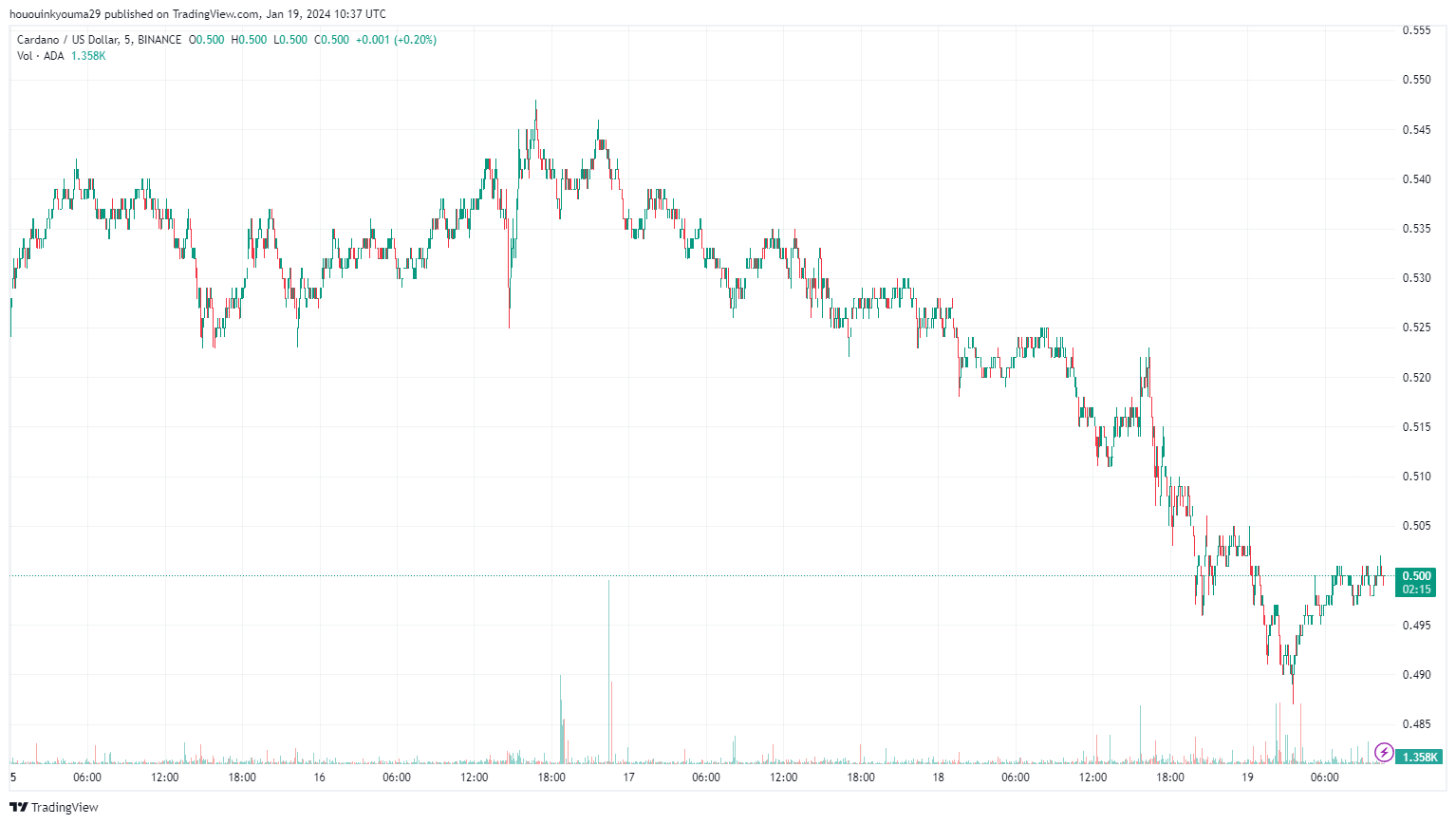Image resolution: width=1456 pixels, height=824 pixels.
Task: Click the 0.515 price axis label
Action: [x=1417, y=427]
